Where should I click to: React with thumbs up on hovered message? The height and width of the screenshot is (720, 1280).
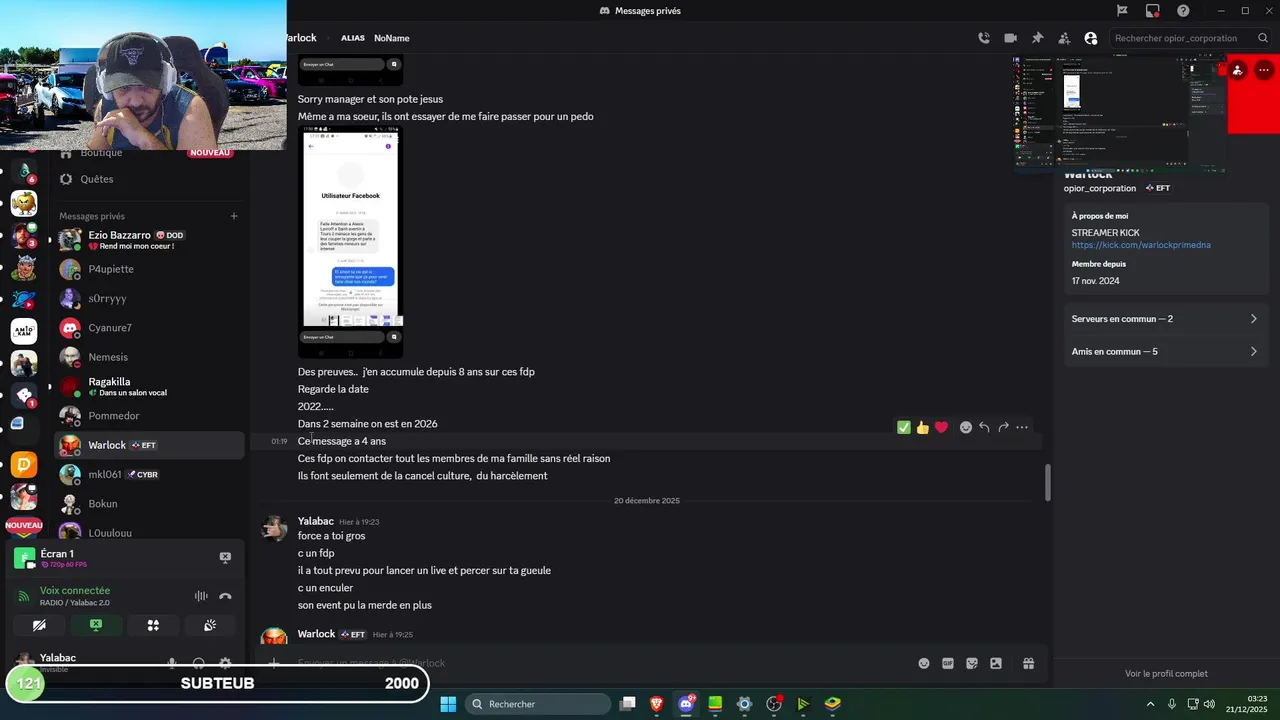pos(922,427)
